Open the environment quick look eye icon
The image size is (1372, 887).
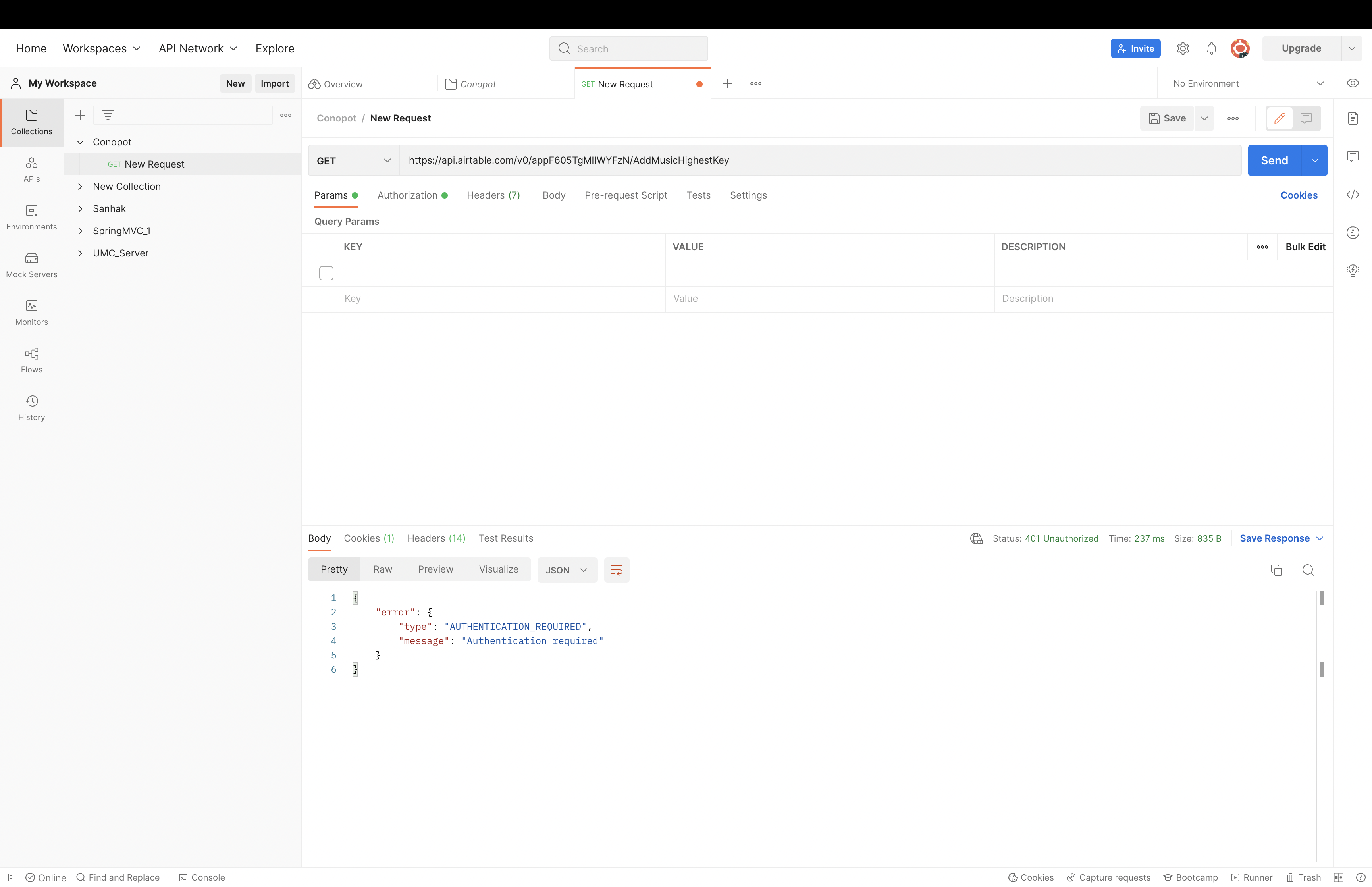1353,83
